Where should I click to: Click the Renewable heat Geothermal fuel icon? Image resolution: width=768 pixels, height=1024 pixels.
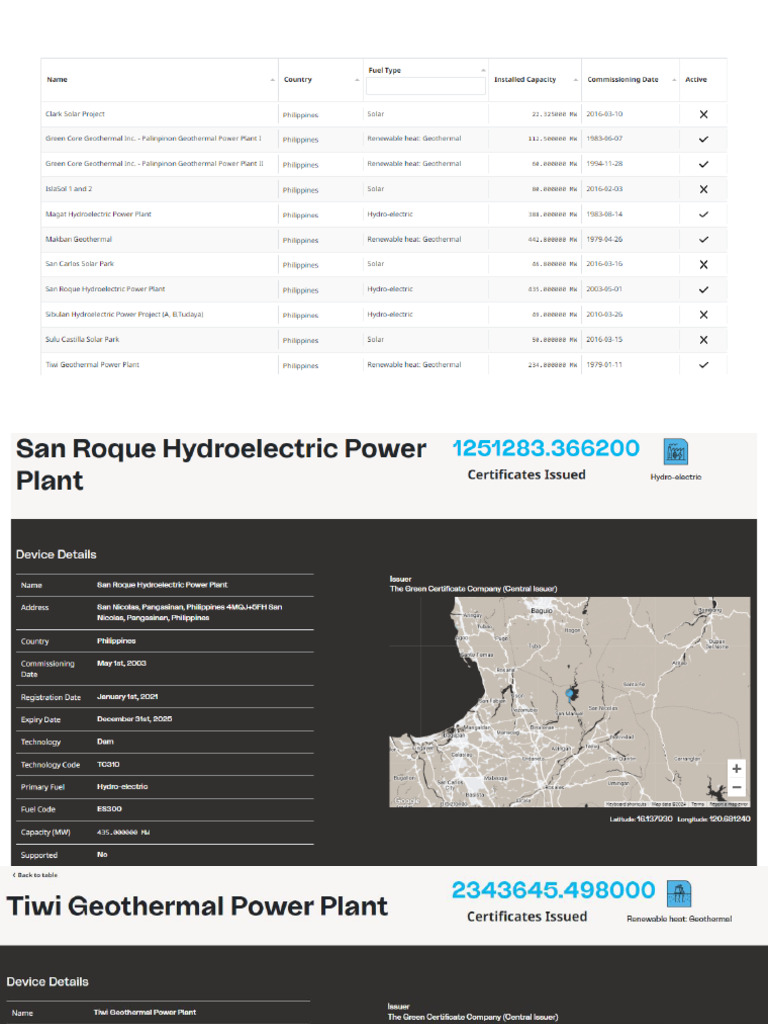coord(679,893)
